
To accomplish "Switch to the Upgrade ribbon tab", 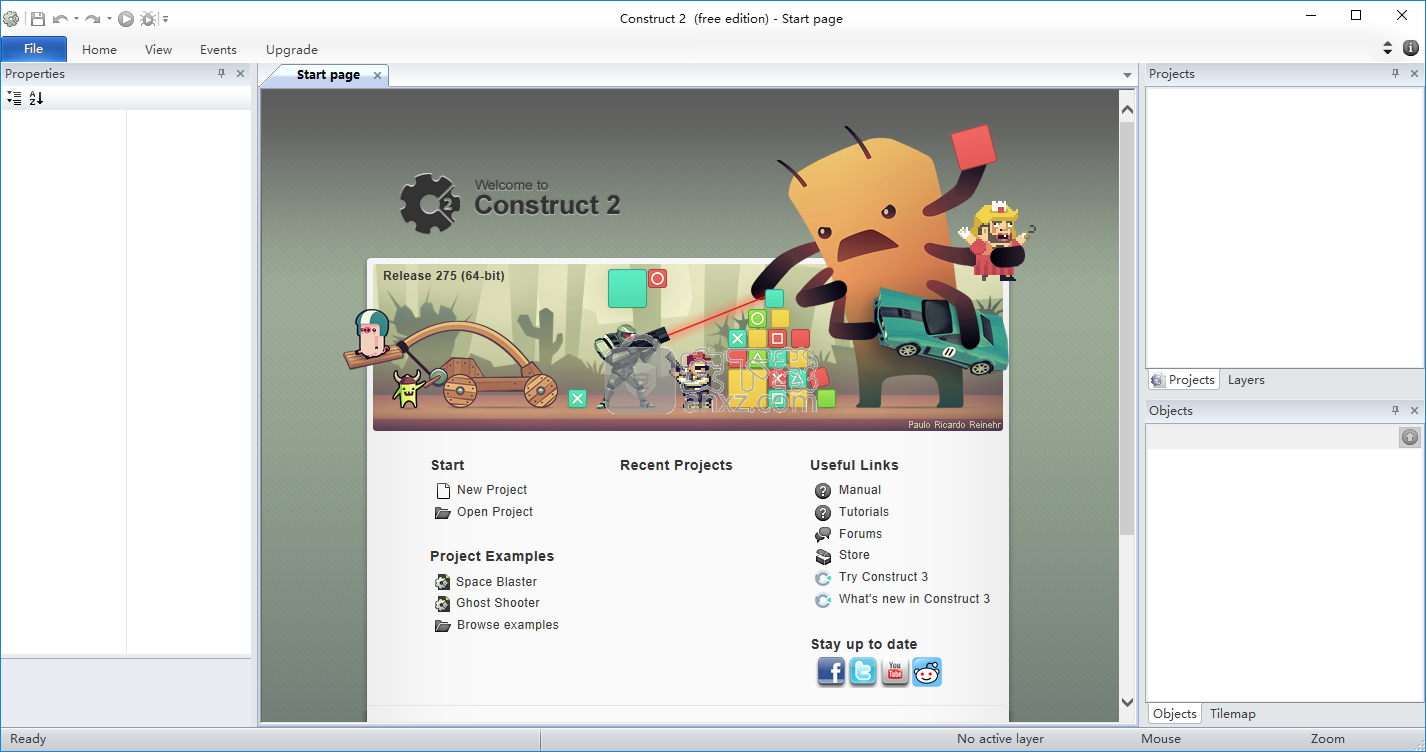I will click(x=292, y=49).
